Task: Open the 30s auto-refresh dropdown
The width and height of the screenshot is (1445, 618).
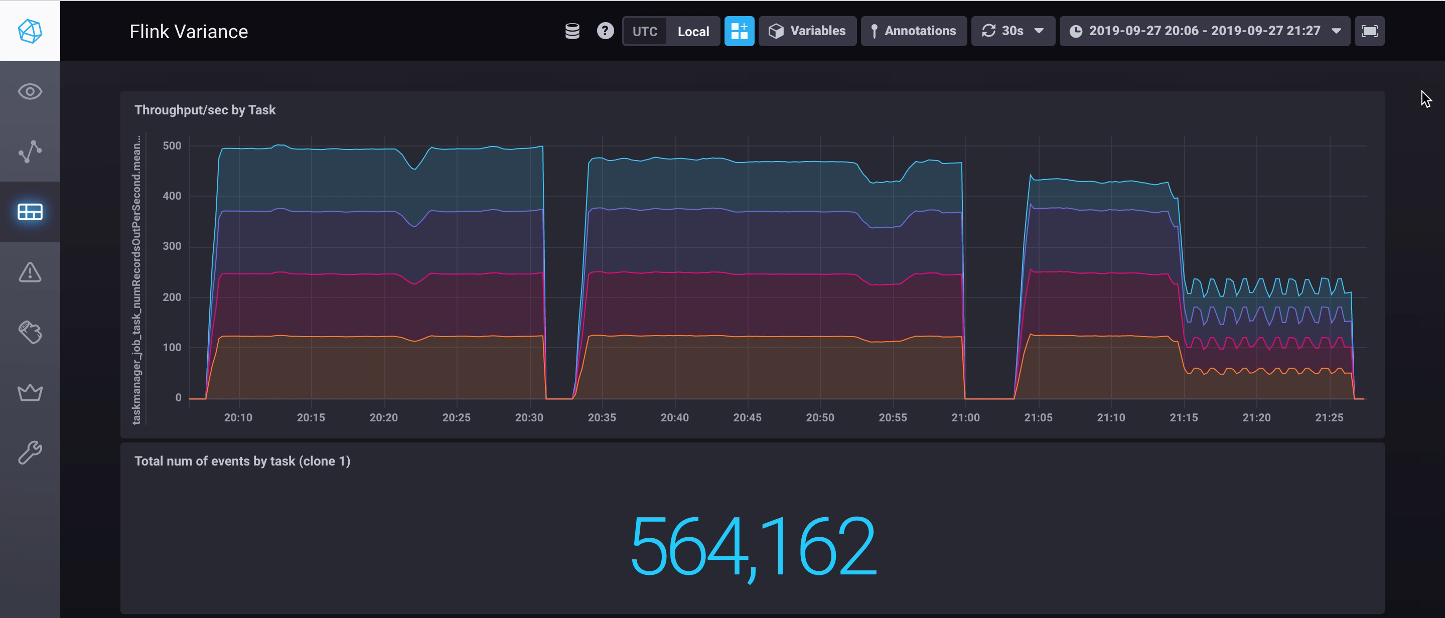Action: click(1013, 31)
